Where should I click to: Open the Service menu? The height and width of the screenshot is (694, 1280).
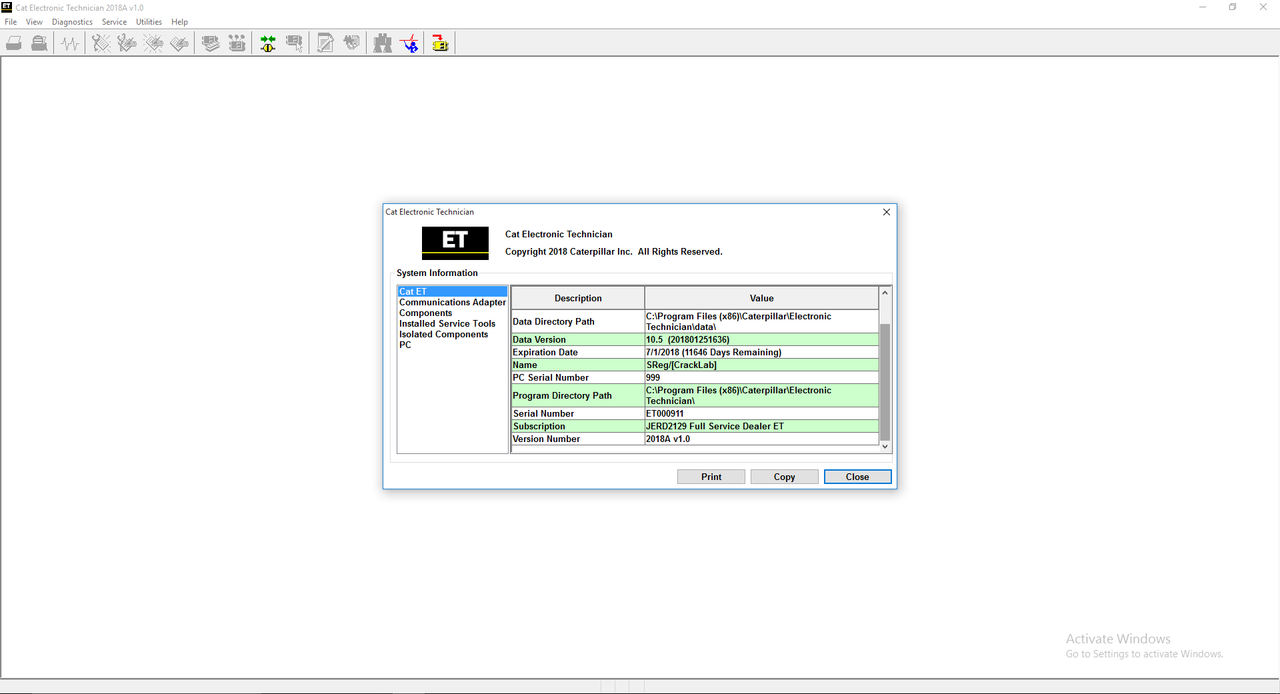click(x=114, y=22)
